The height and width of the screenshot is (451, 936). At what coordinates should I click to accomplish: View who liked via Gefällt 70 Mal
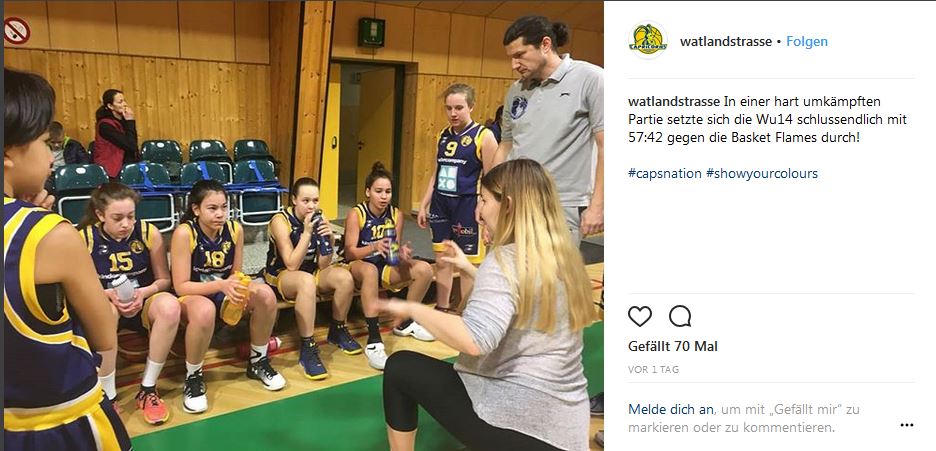[673, 346]
